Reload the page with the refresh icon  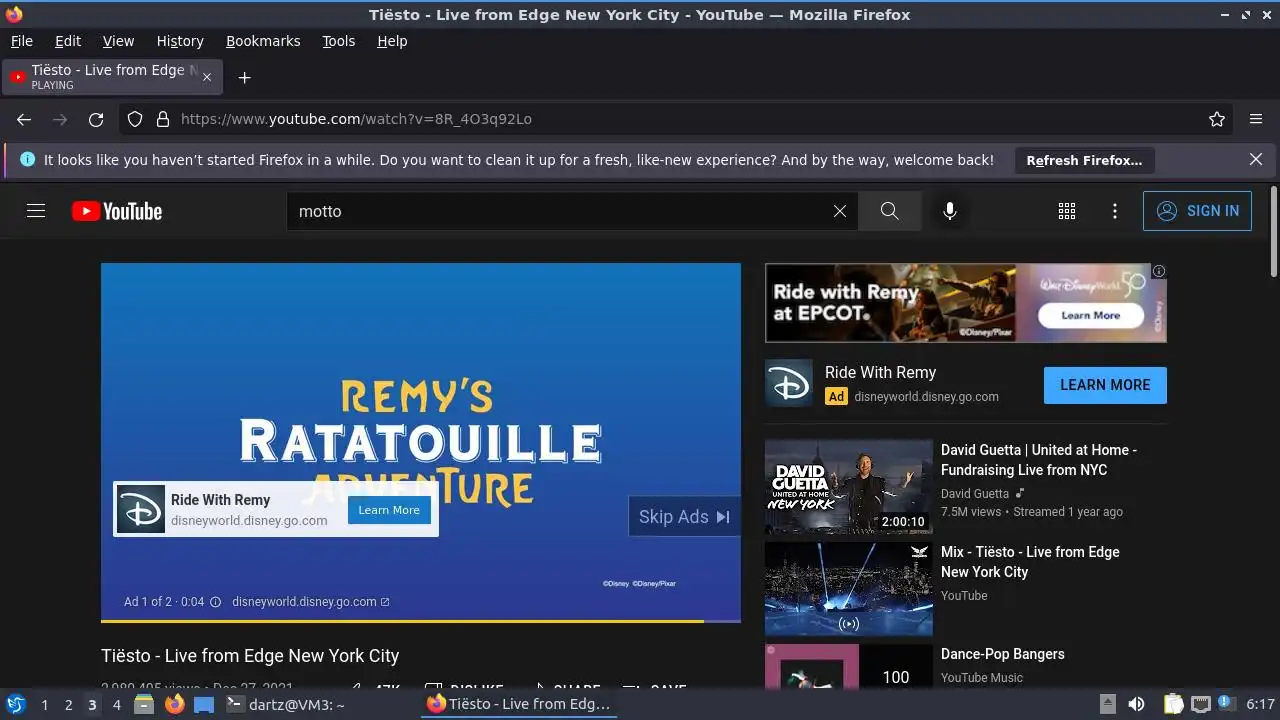click(96, 119)
